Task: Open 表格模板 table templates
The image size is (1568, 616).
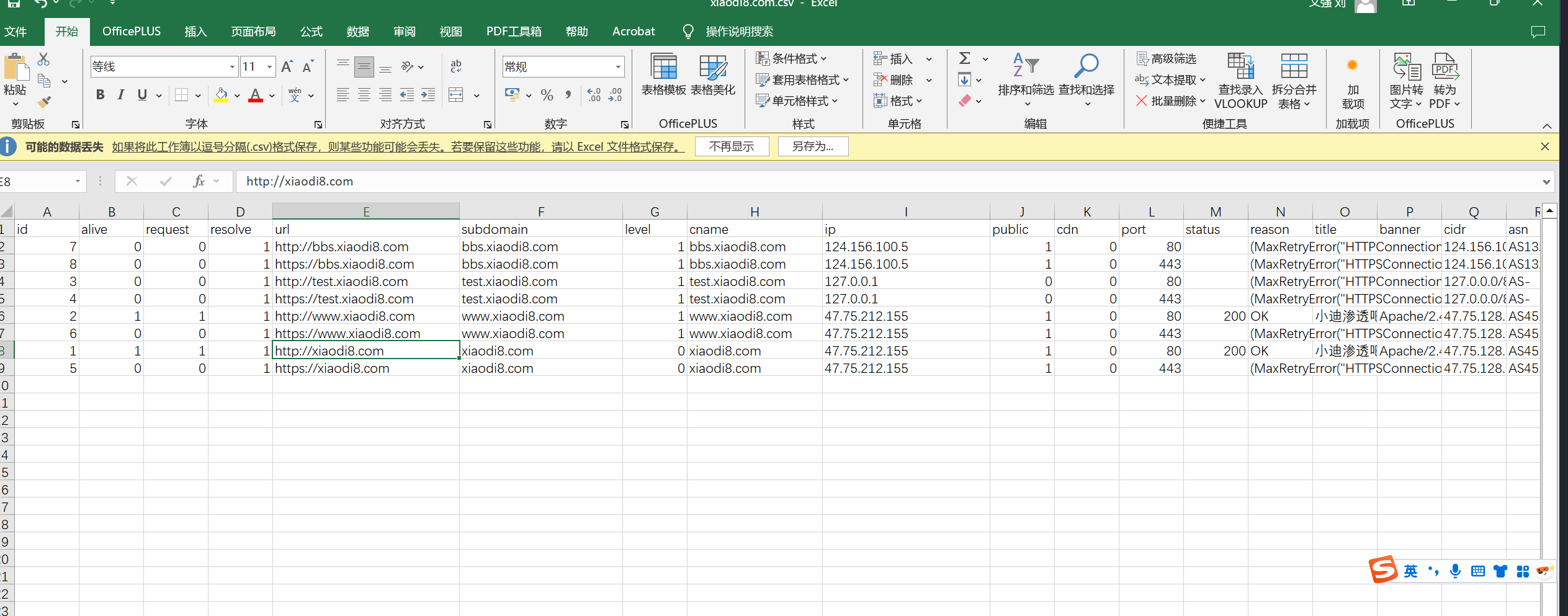Action: click(663, 75)
